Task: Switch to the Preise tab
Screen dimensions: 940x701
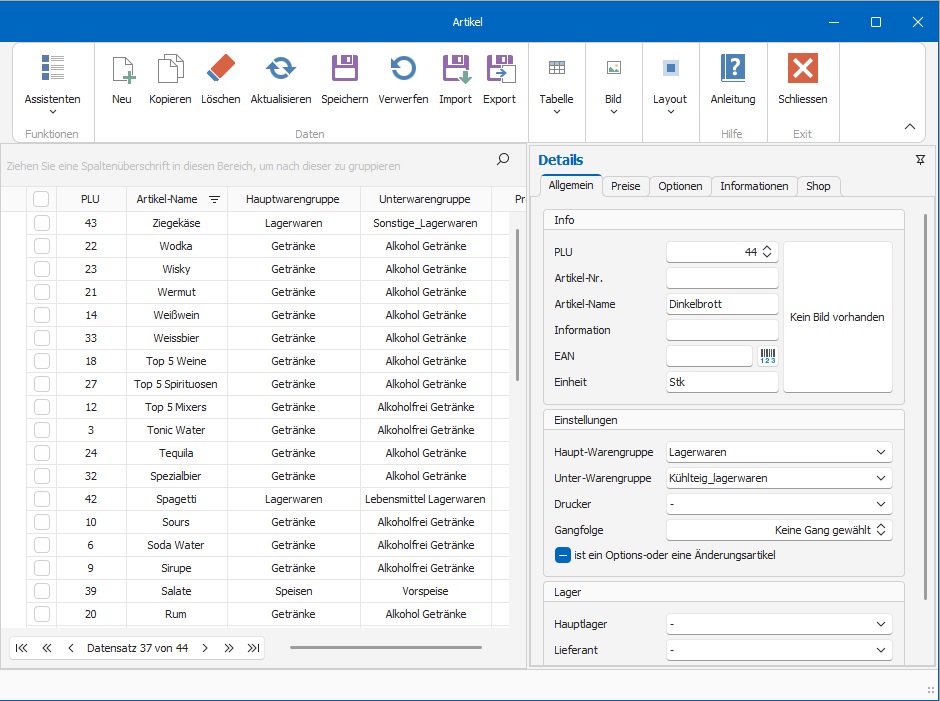Action: pos(625,186)
